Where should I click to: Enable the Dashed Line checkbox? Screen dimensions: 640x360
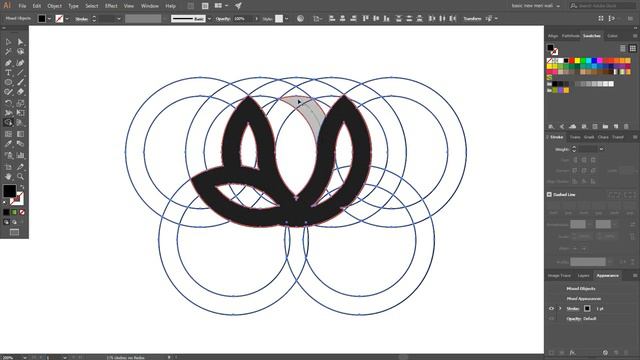tap(549, 195)
